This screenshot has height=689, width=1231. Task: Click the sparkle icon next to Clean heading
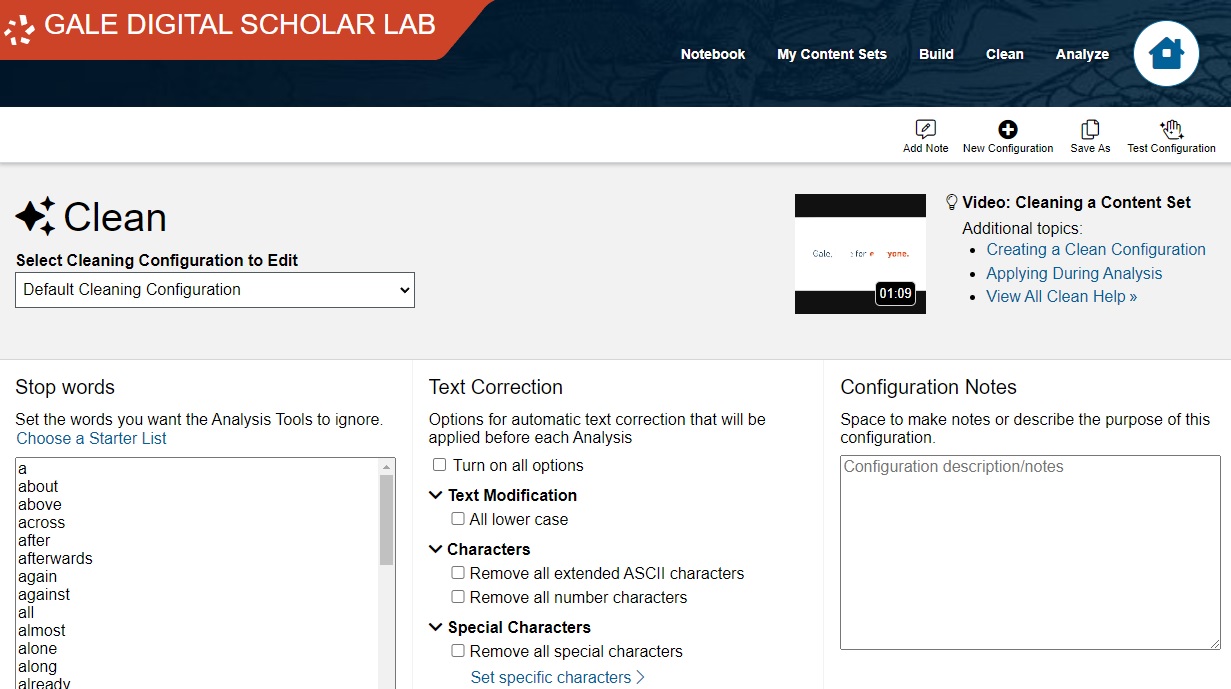pyautogui.click(x=35, y=217)
